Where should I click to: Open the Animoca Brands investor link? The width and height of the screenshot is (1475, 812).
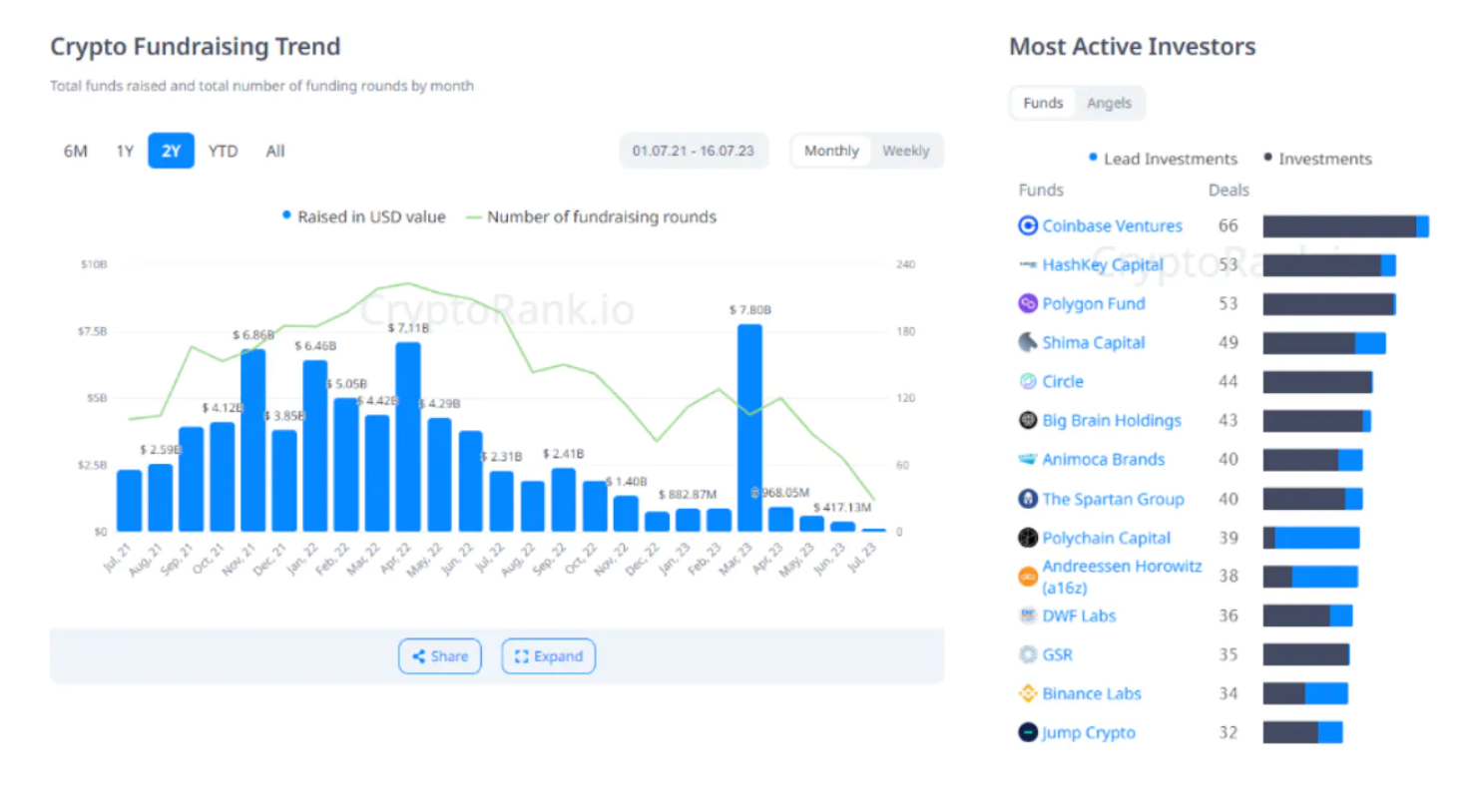(1103, 459)
